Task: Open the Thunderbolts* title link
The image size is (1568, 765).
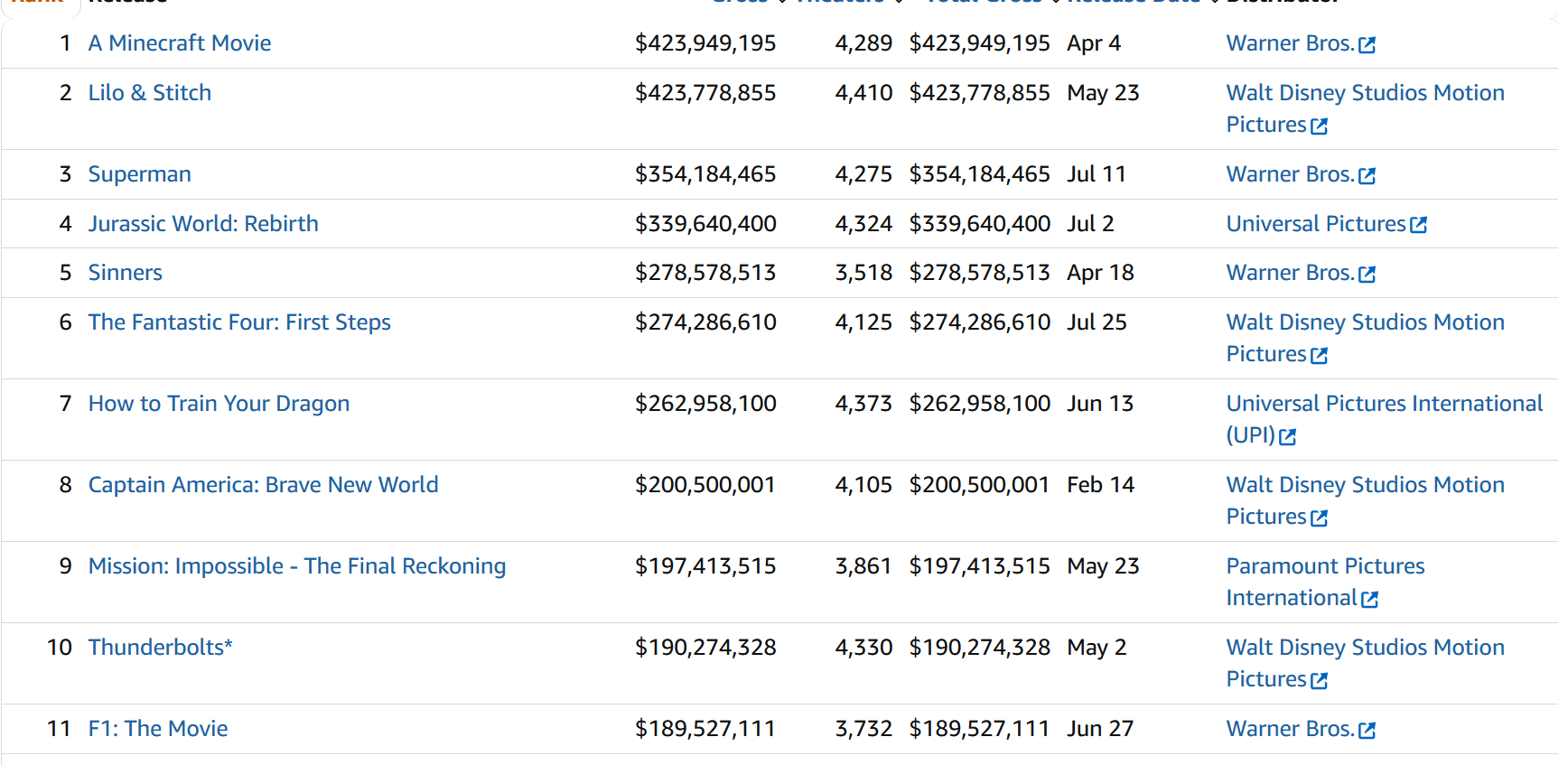Action: 161,648
